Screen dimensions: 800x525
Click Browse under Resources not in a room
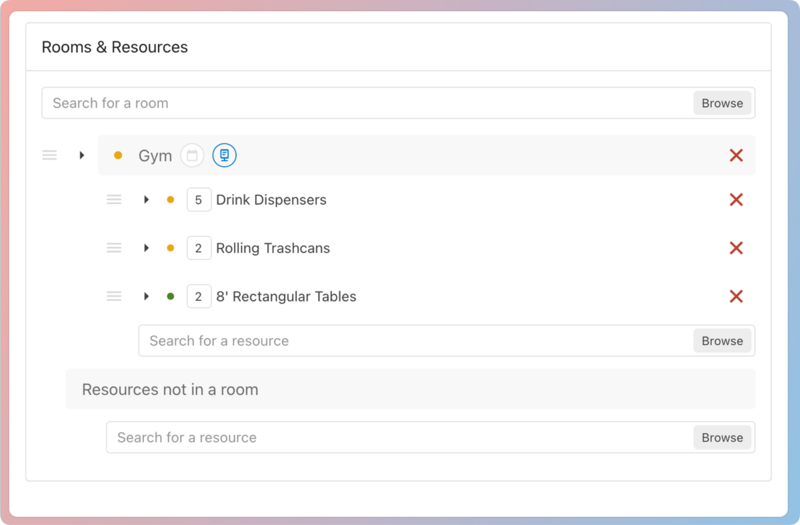point(721,437)
